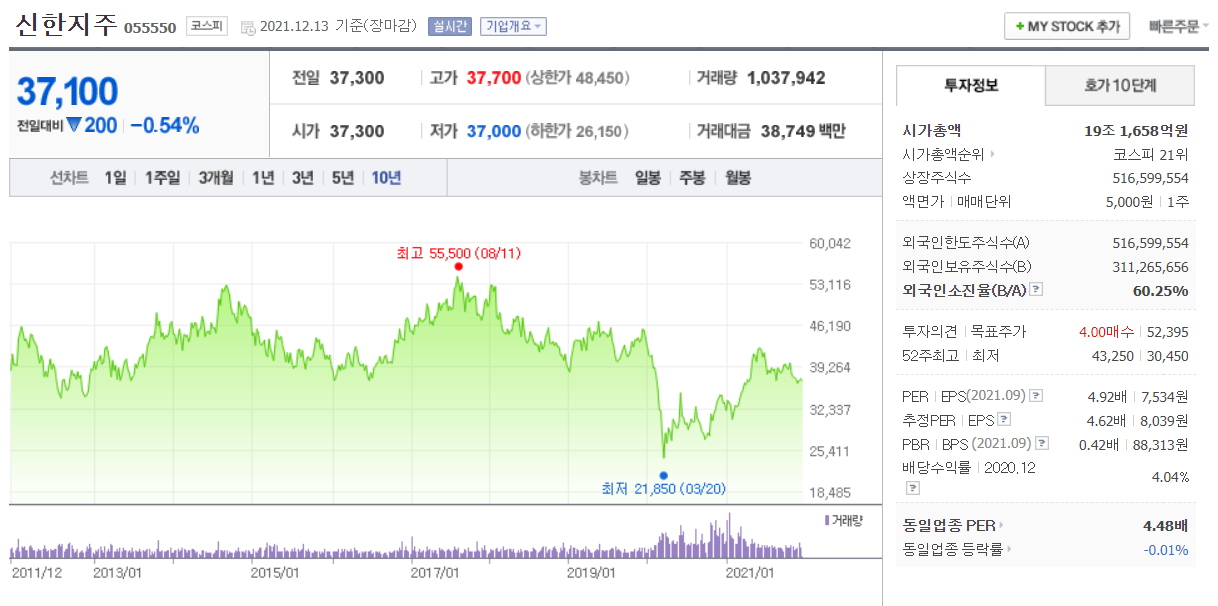
Task: Click the calendar icon before 2021.12.13
Action: point(248,27)
